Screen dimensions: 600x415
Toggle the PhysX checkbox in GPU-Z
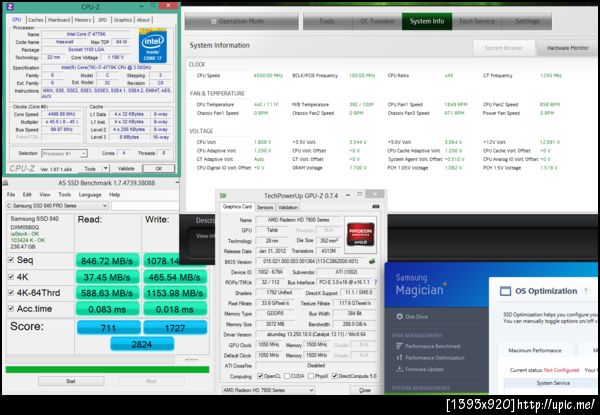point(311,376)
